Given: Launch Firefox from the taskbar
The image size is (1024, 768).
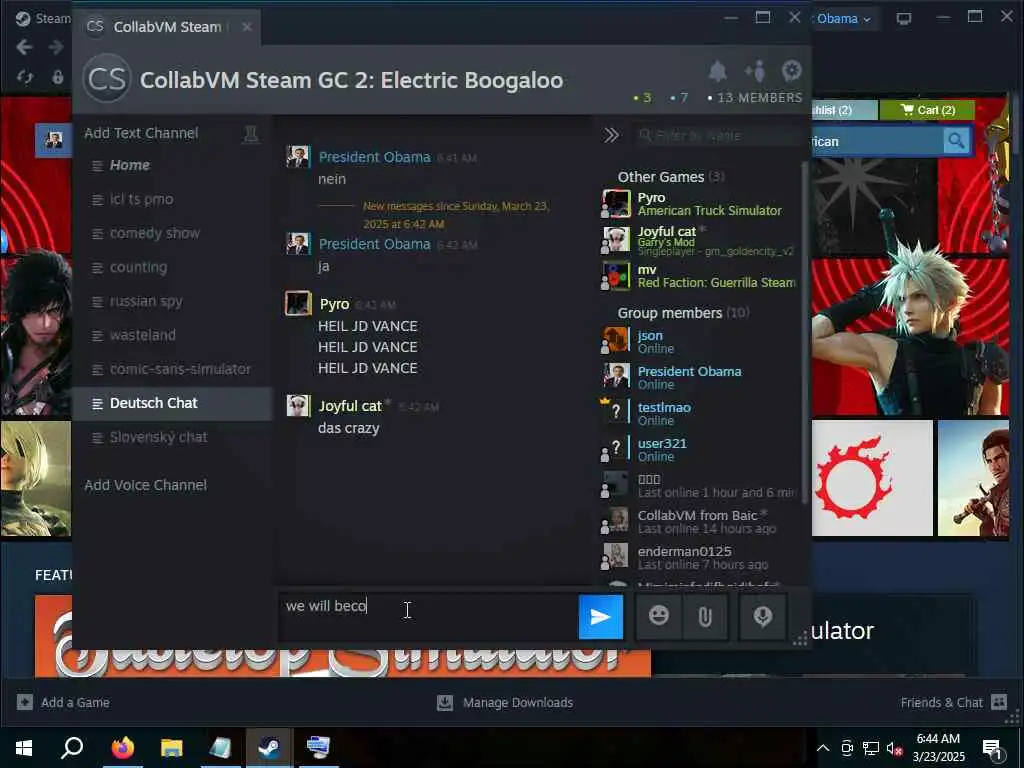Looking at the screenshot, I should coord(122,748).
